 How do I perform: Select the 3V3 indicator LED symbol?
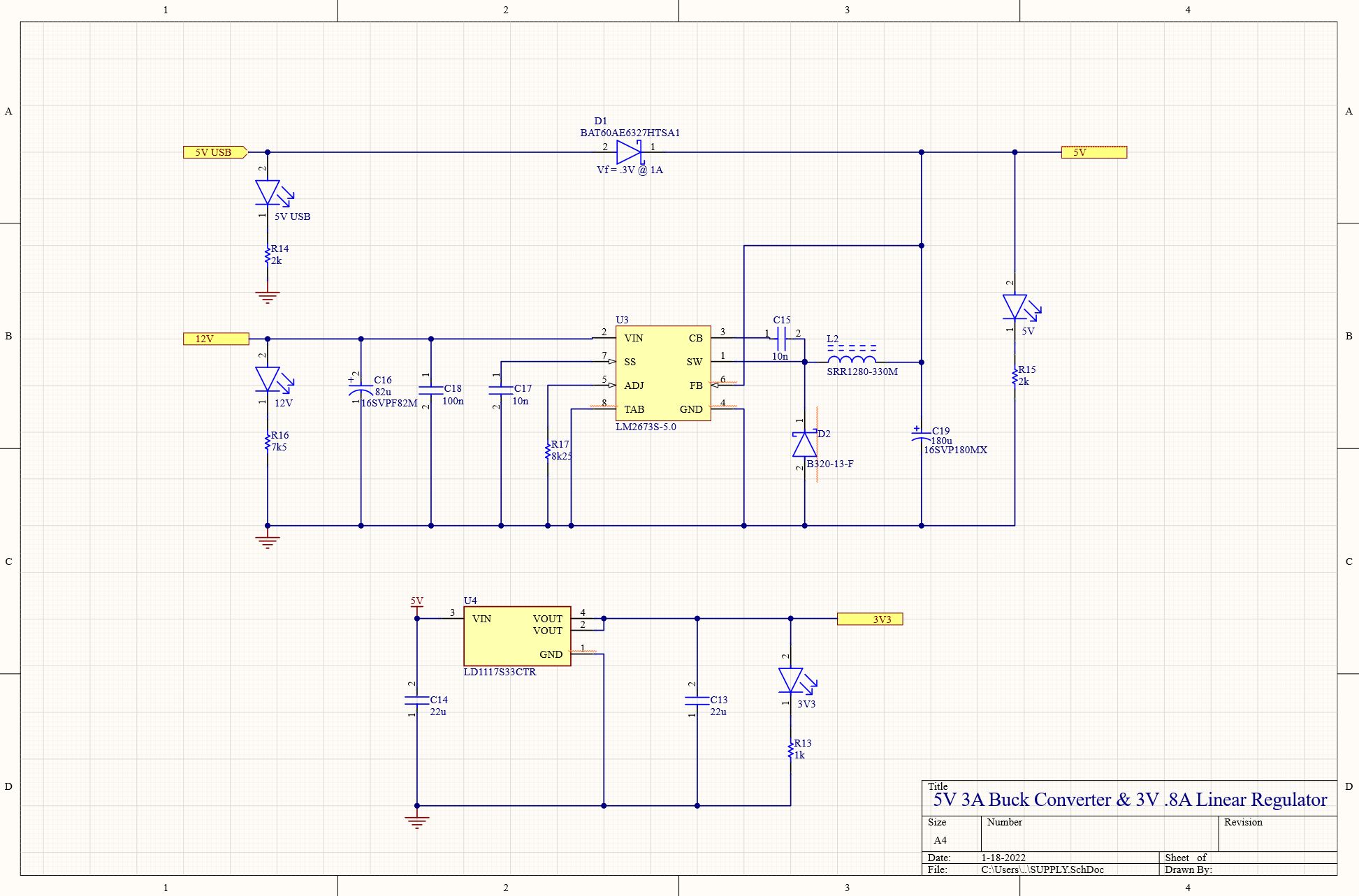790,680
